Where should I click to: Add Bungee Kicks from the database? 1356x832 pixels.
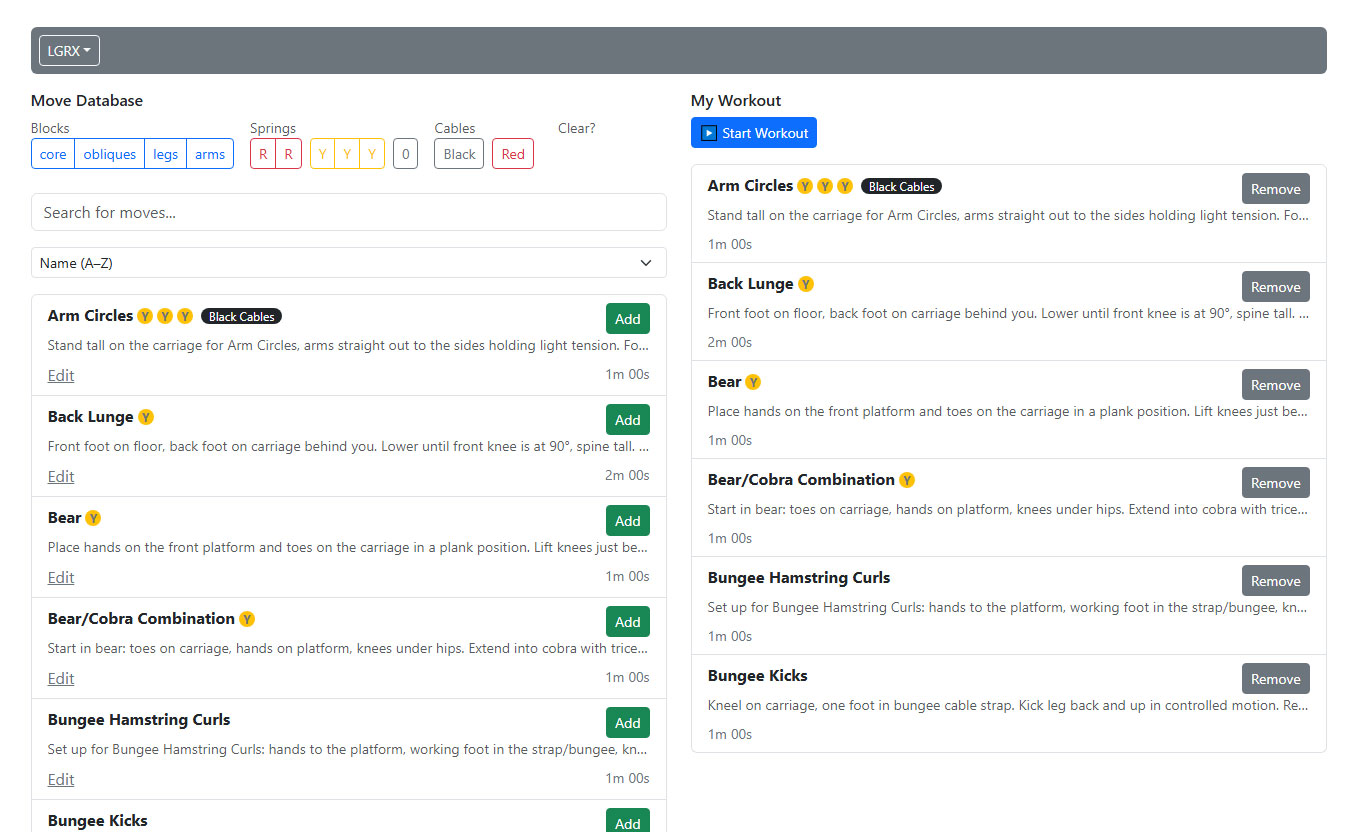628,822
